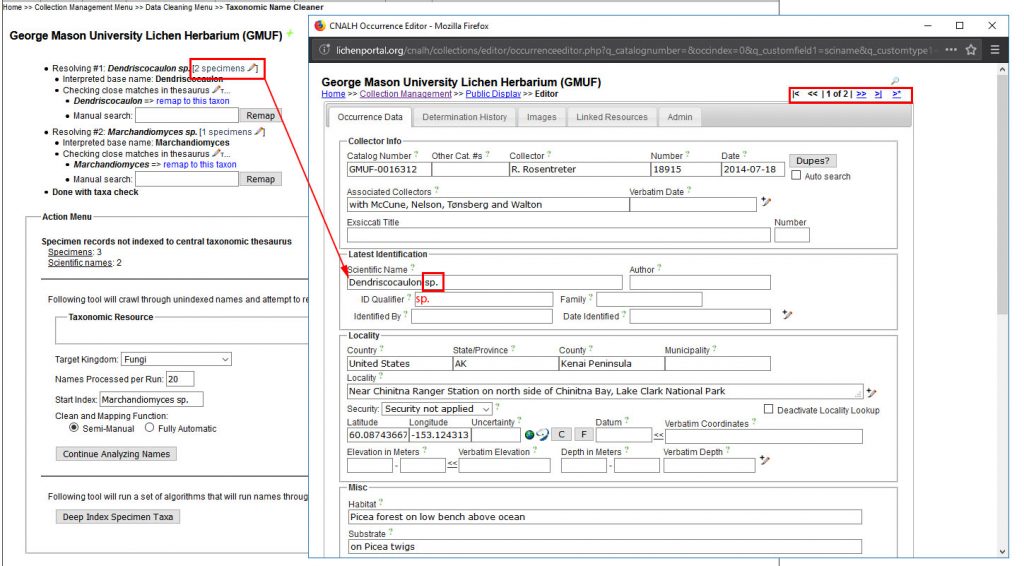Bookmark this page with the star icon
1024x566 pixels.
click(971, 50)
